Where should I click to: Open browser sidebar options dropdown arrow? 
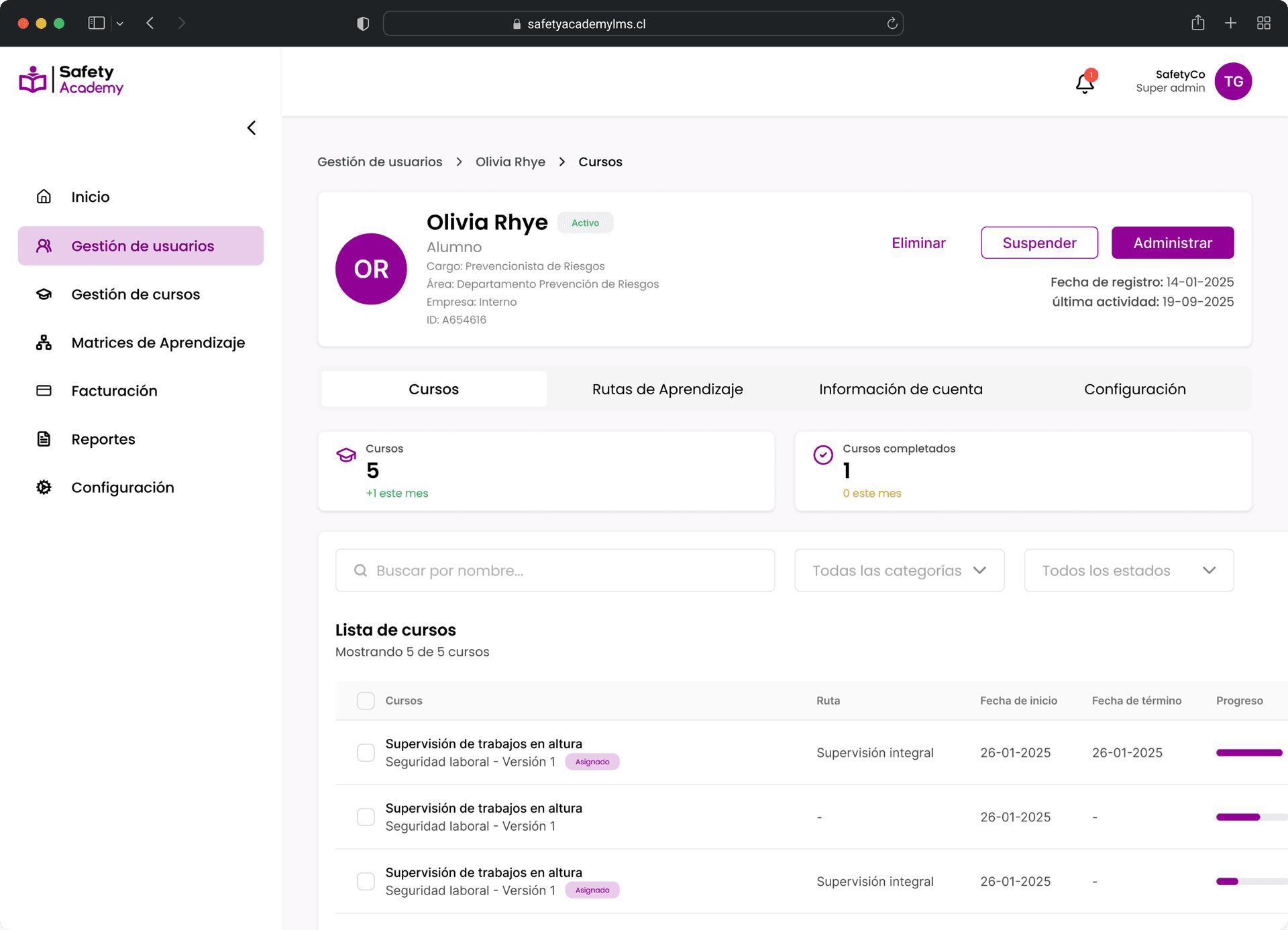pos(120,23)
